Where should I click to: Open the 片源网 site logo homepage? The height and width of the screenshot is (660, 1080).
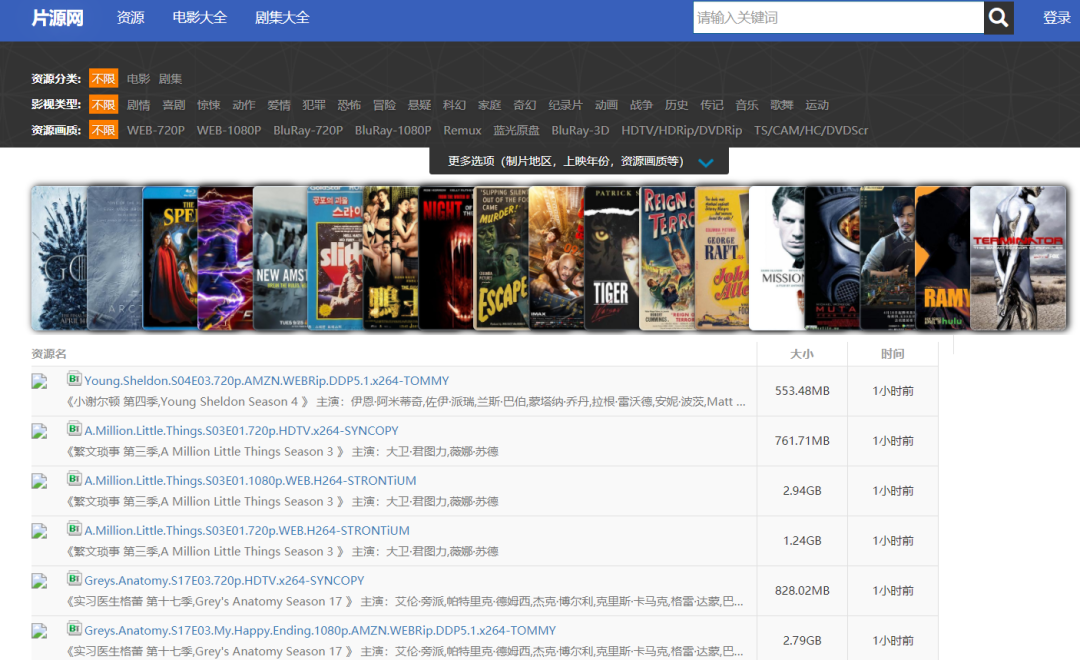click(57, 18)
